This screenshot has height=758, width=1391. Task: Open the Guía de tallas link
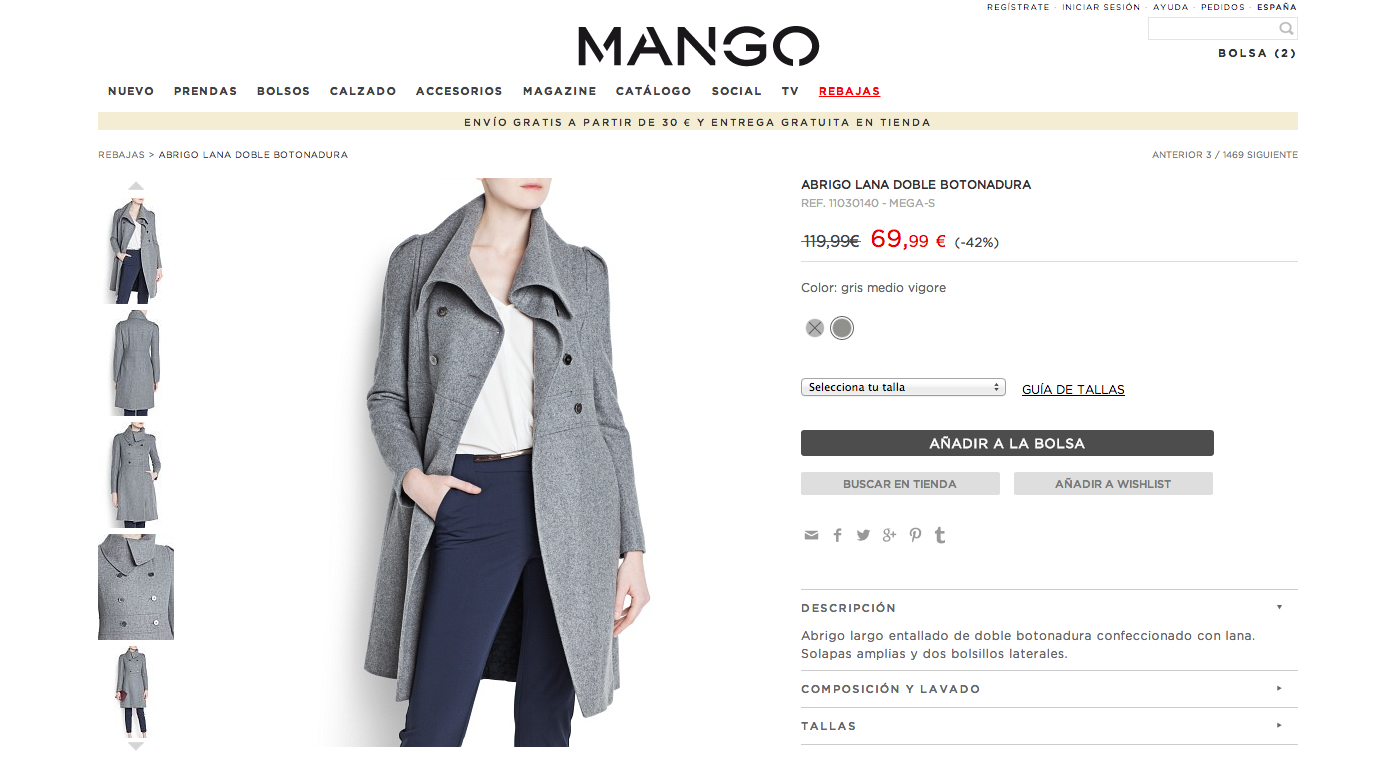tap(1073, 390)
